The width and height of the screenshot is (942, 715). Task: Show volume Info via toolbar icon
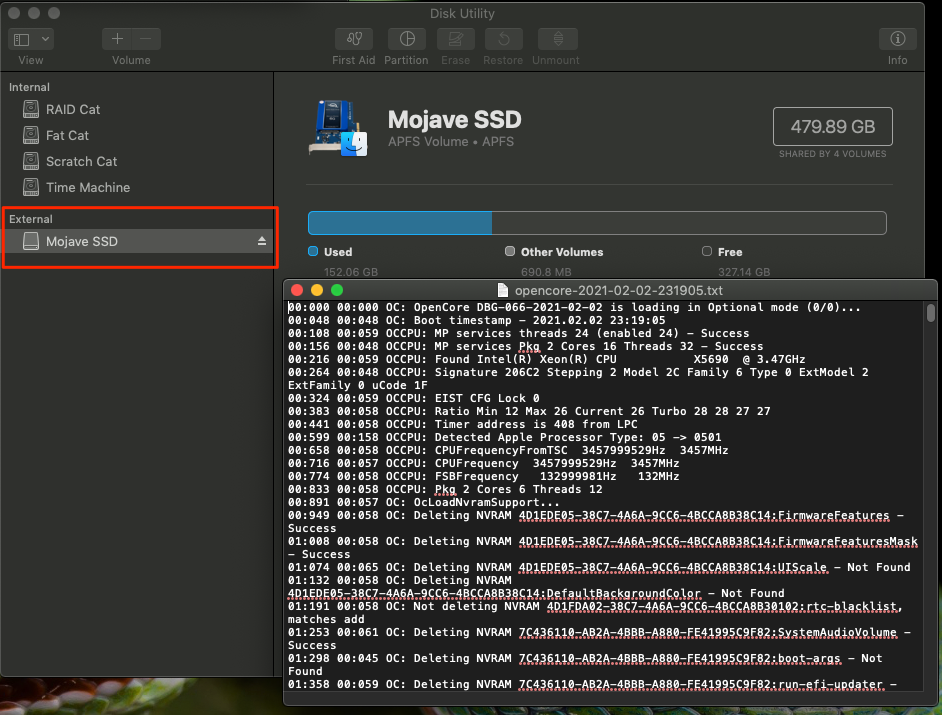[x=898, y=39]
